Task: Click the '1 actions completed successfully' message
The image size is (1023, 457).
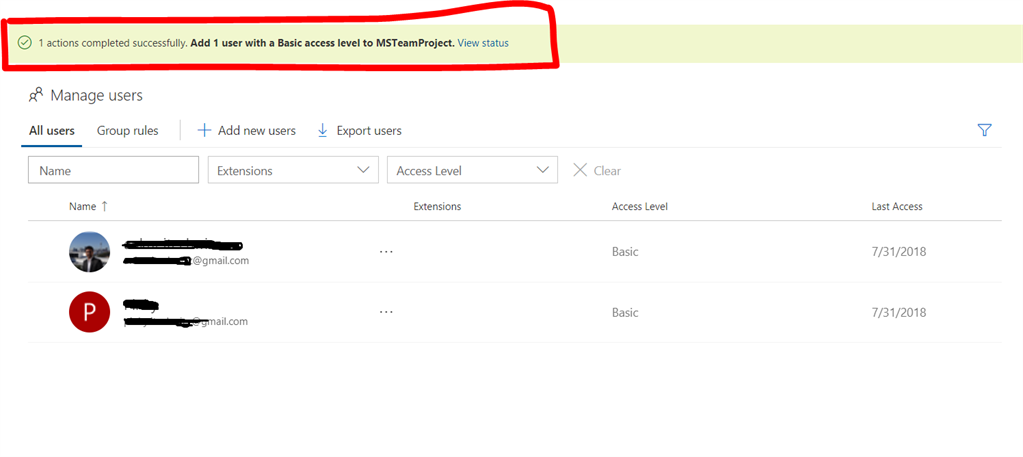Action: point(113,43)
